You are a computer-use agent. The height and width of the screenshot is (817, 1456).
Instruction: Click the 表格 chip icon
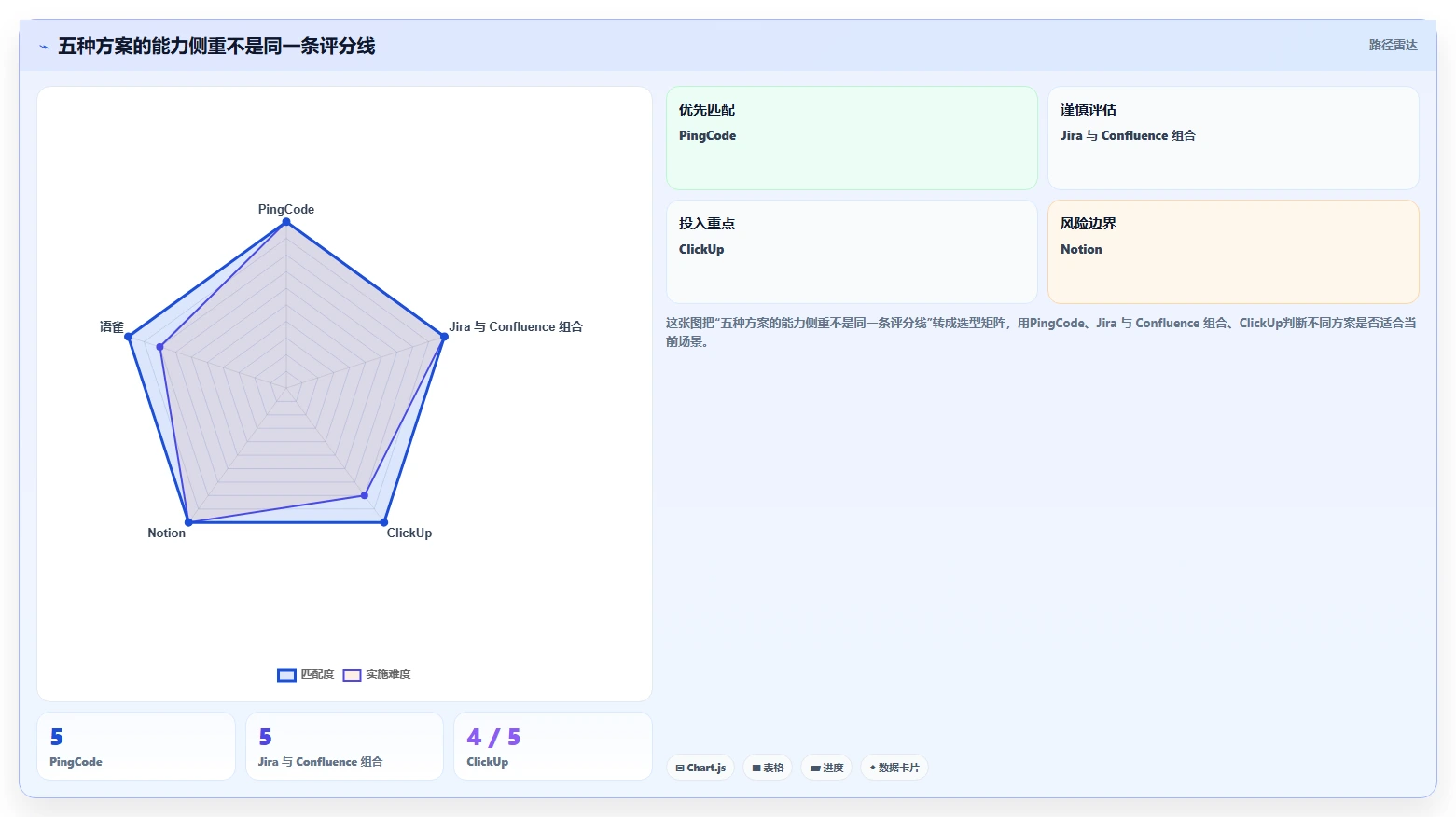click(756, 769)
